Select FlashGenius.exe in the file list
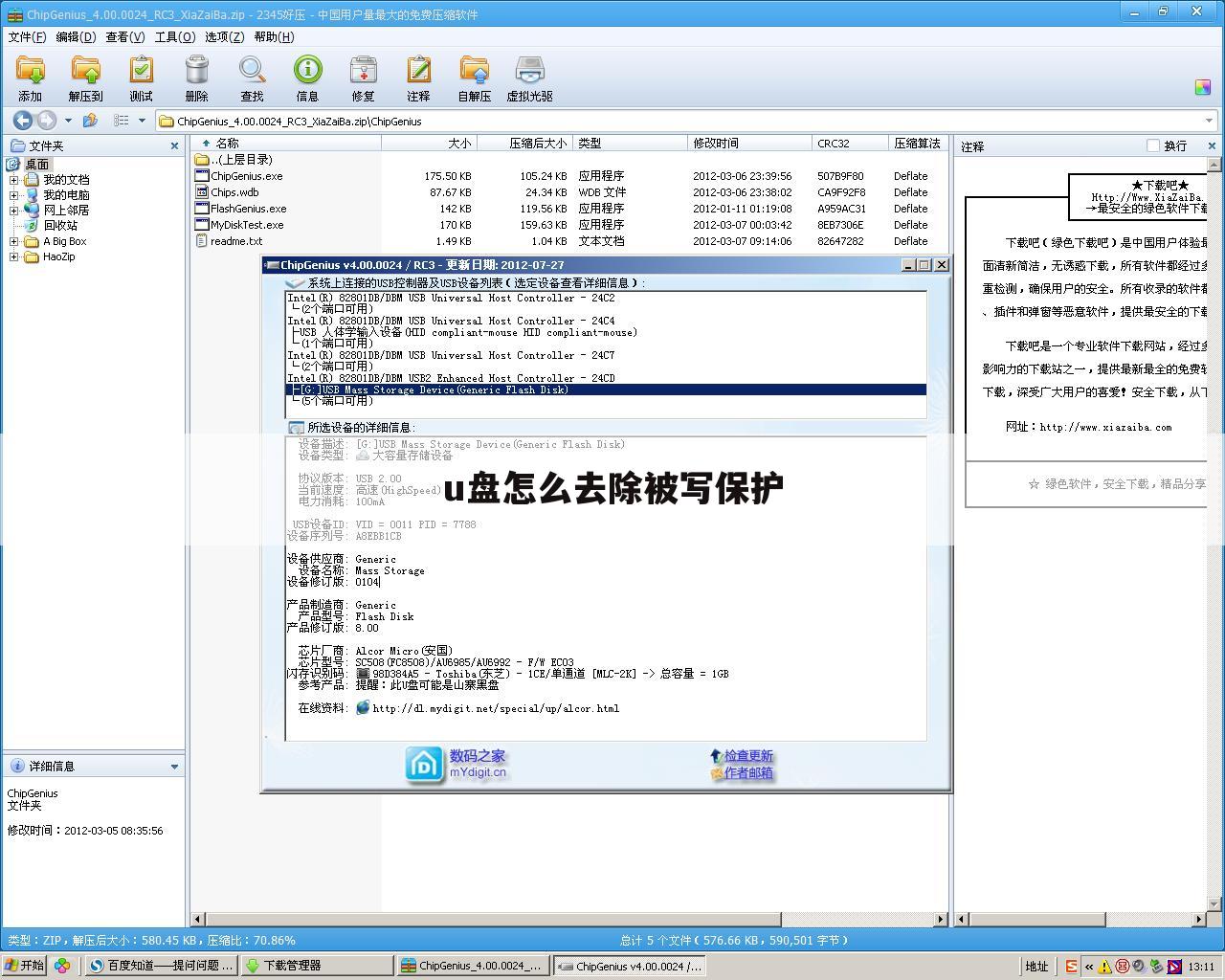 pos(249,209)
